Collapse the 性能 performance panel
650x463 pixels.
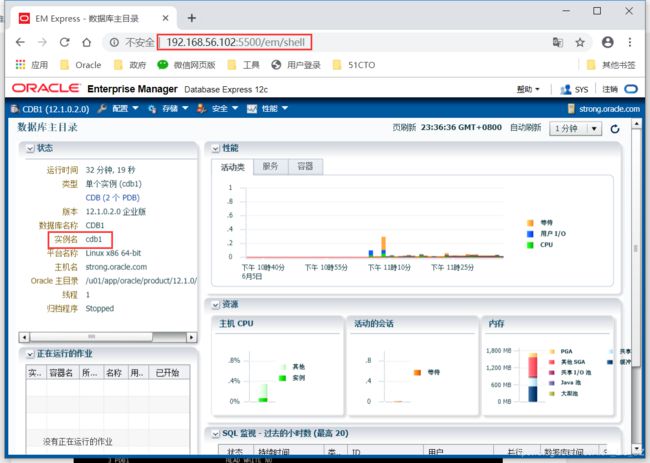(216, 148)
